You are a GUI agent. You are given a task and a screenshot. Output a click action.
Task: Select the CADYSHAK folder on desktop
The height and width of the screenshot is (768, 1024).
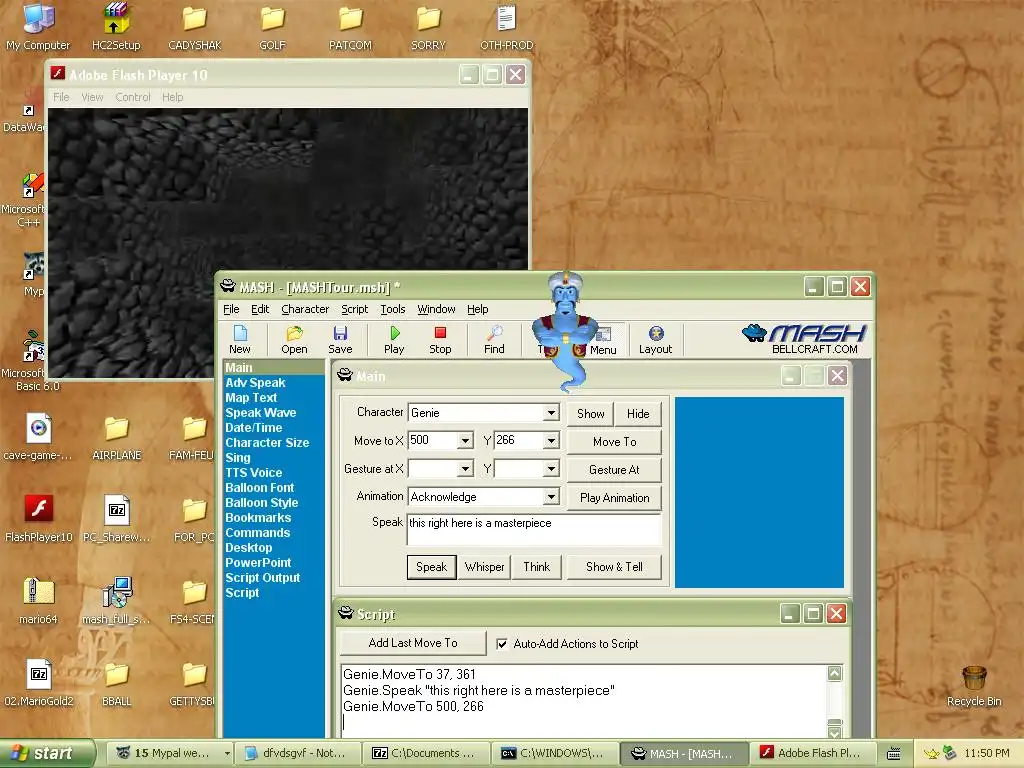click(x=194, y=27)
